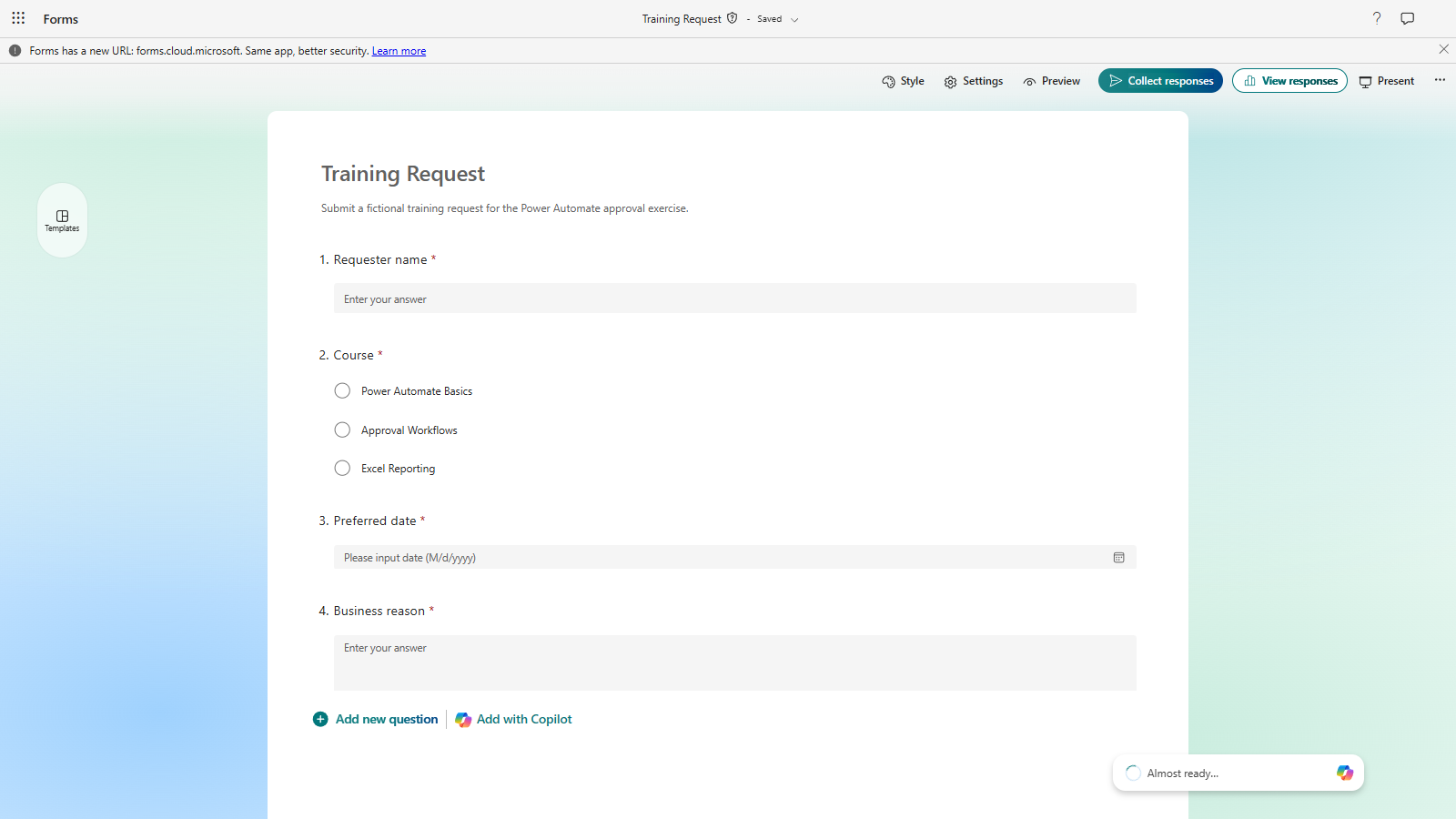
Task: Expand the Saved status chevron
Action: pos(794,19)
